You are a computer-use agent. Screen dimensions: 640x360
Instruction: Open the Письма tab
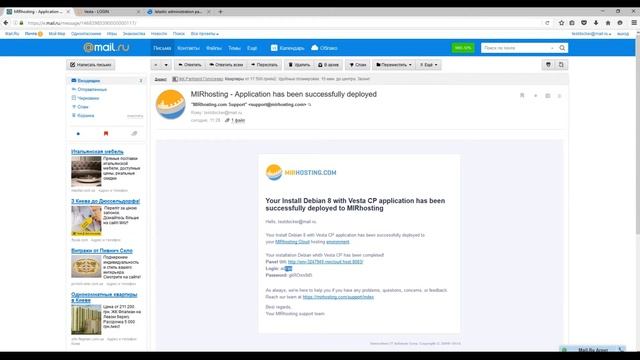tap(162, 48)
